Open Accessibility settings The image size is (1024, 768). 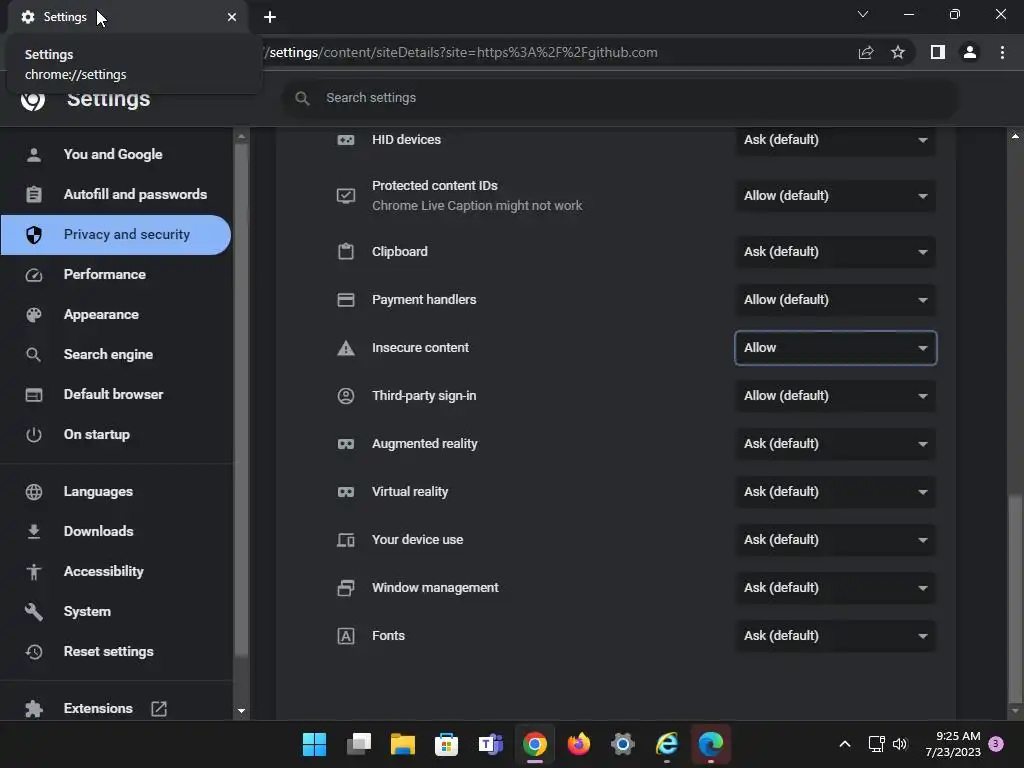pyautogui.click(x=116, y=571)
